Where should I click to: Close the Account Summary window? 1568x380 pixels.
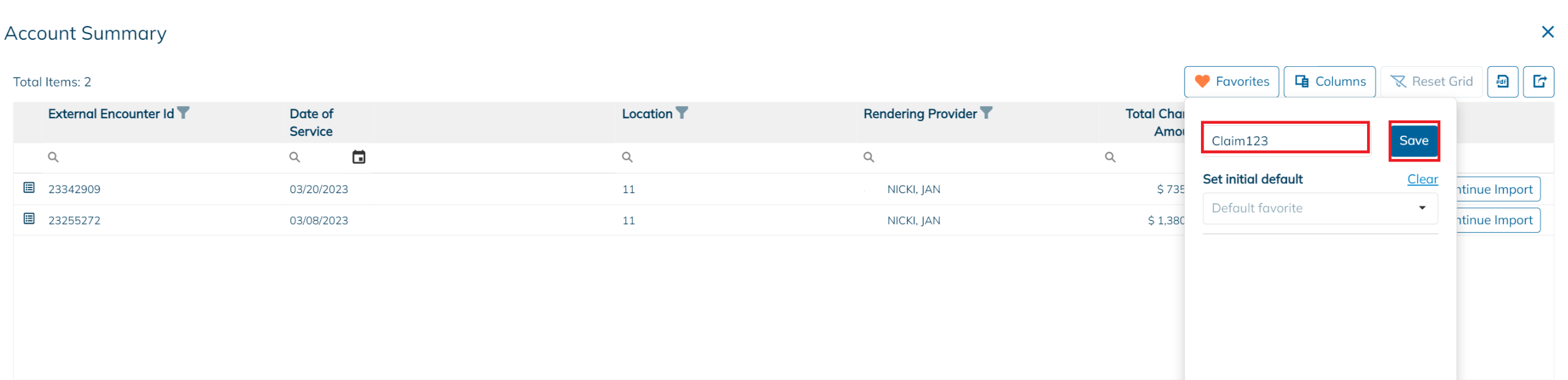coord(1547,32)
